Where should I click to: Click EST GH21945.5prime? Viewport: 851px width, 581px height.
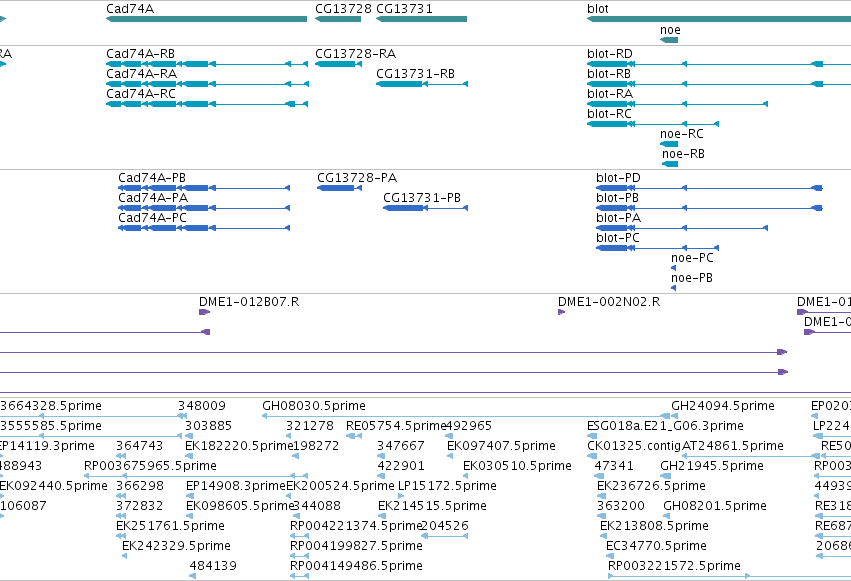[712, 466]
